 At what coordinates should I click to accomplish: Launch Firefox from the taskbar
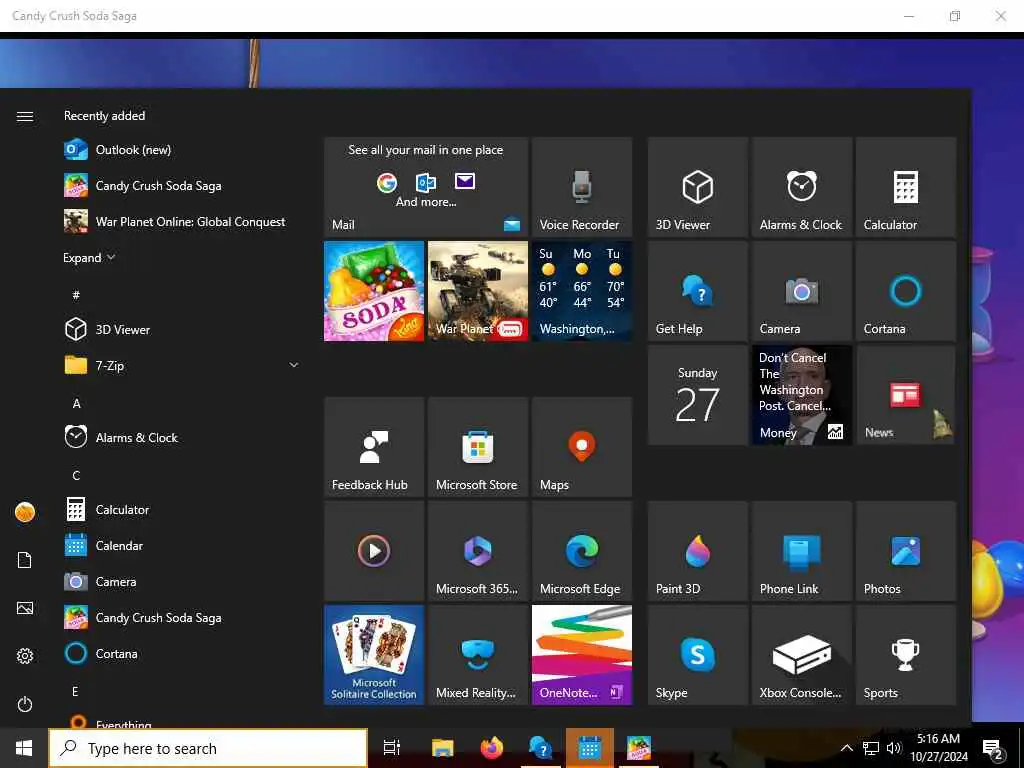492,748
